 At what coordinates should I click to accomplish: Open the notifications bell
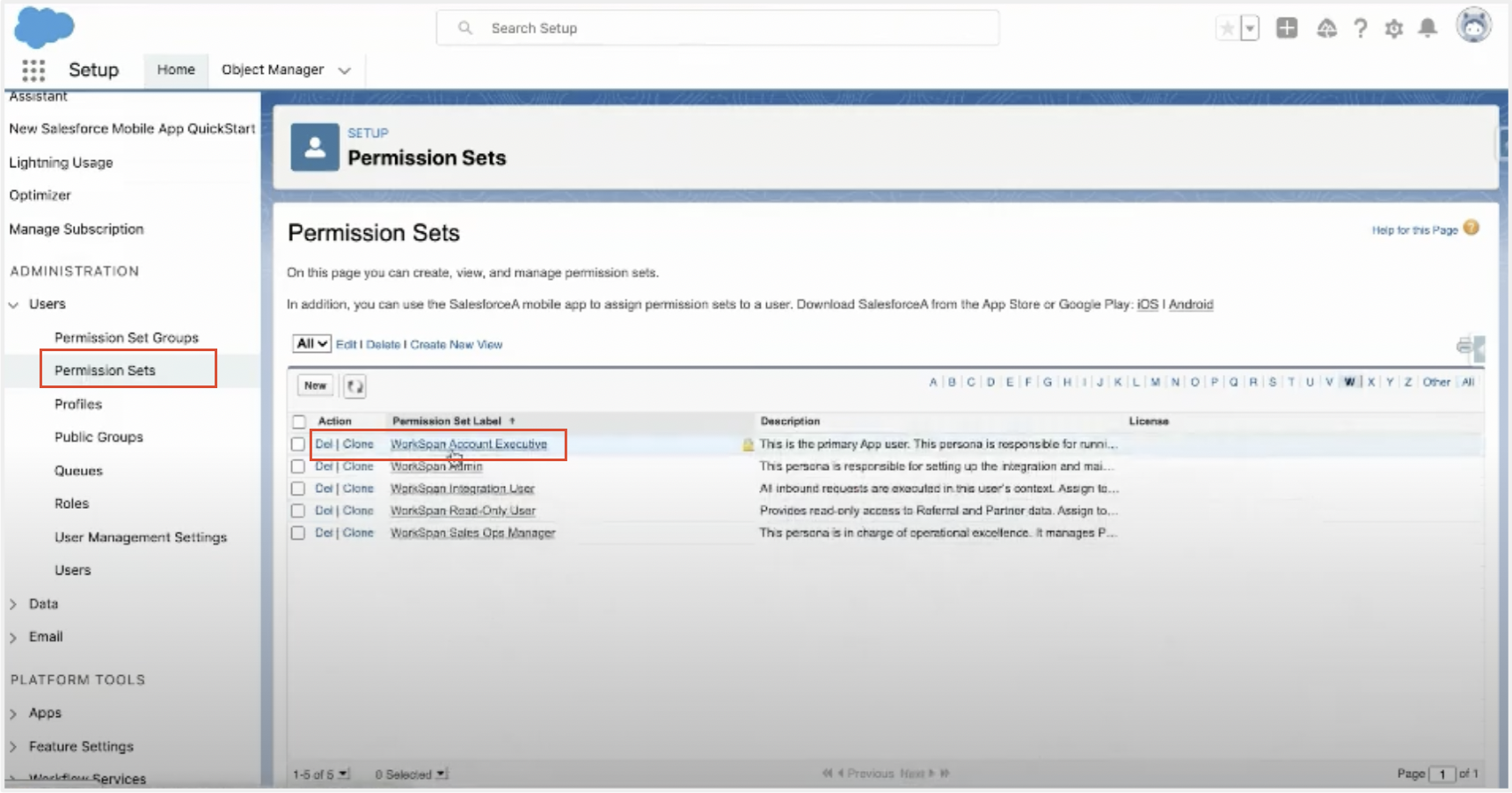[x=1428, y=28]
